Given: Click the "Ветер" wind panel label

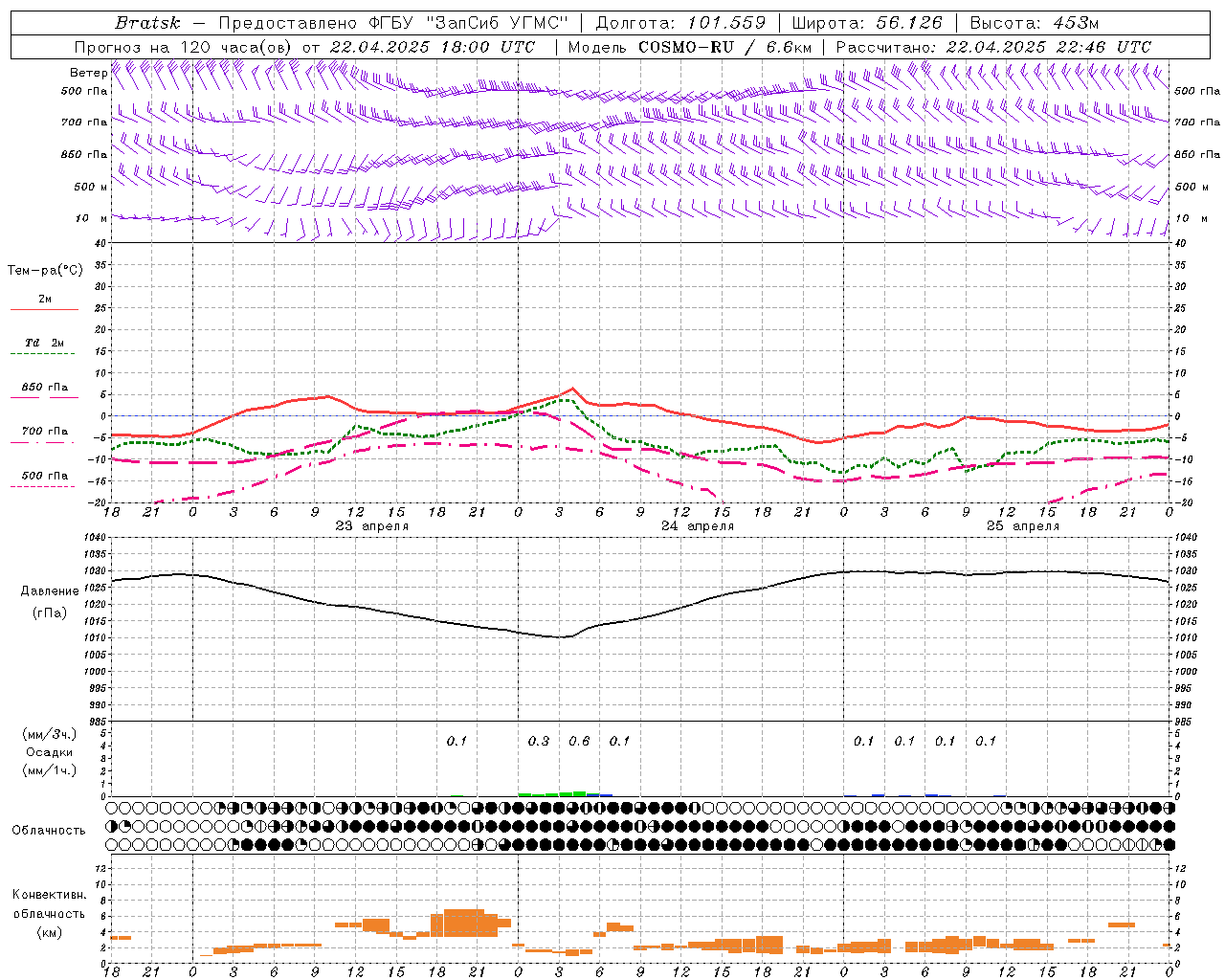Looking at the screenshot, I should click(x=89, y=73).
